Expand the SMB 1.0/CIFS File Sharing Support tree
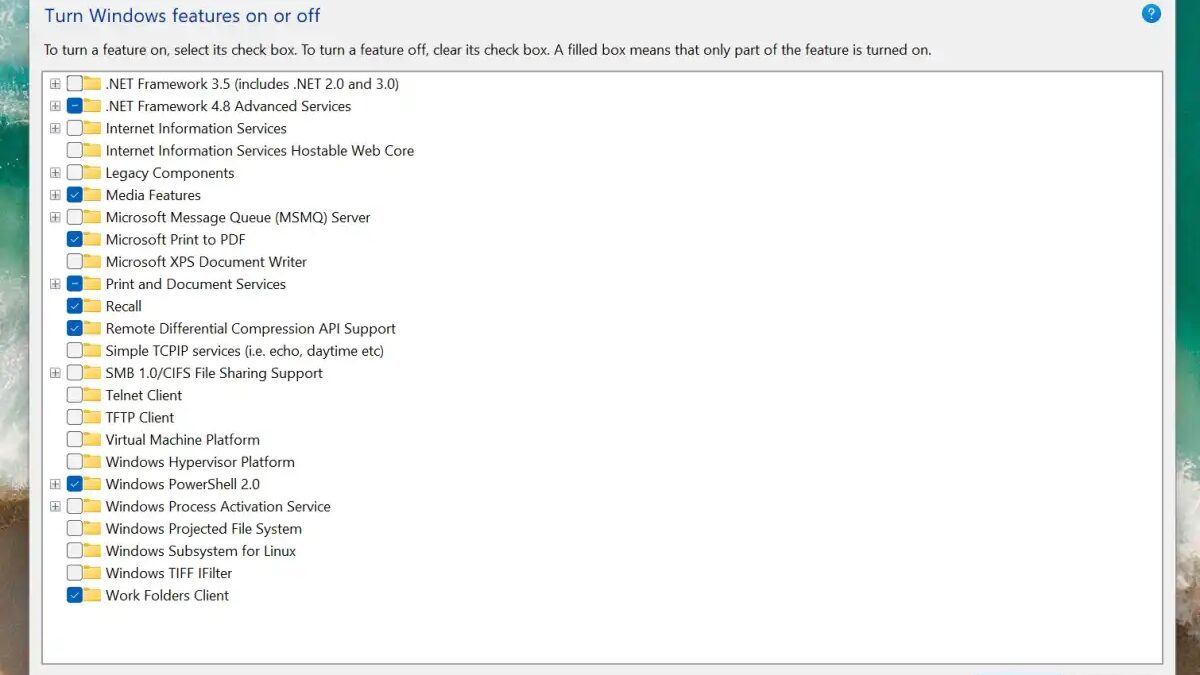 coord(55,373)
